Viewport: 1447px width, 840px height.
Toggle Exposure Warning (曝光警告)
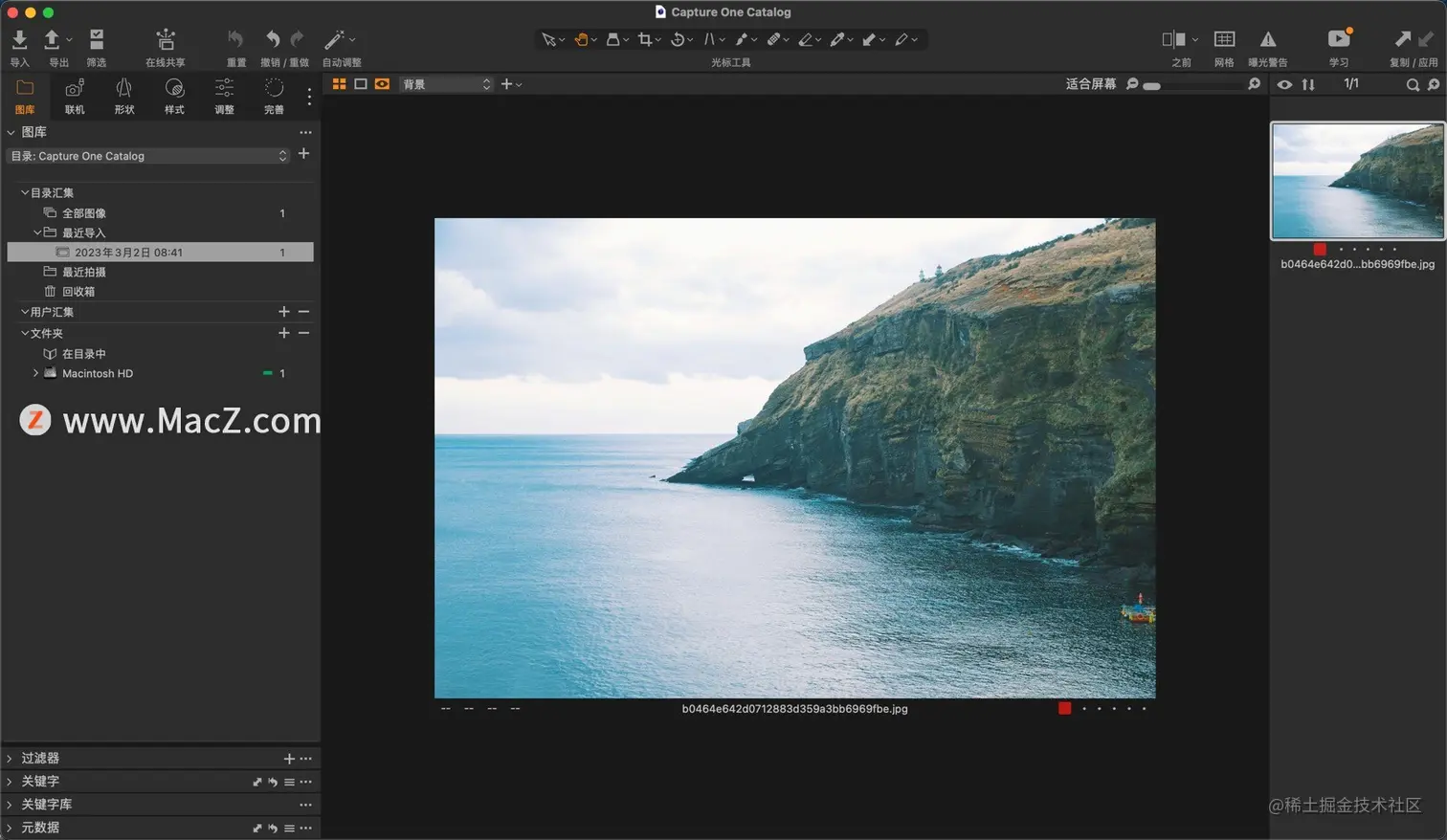pyautogui.click(x=1267, y=40)
